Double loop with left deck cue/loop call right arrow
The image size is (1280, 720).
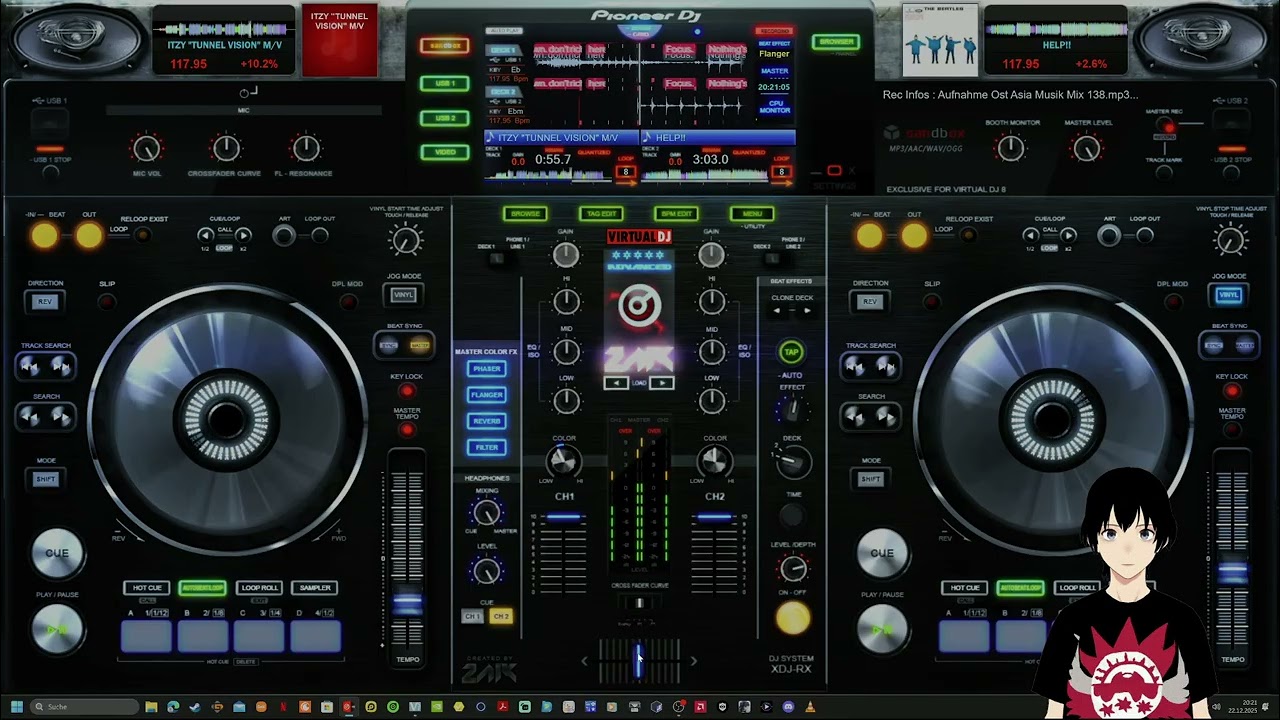tap(243, 236)
